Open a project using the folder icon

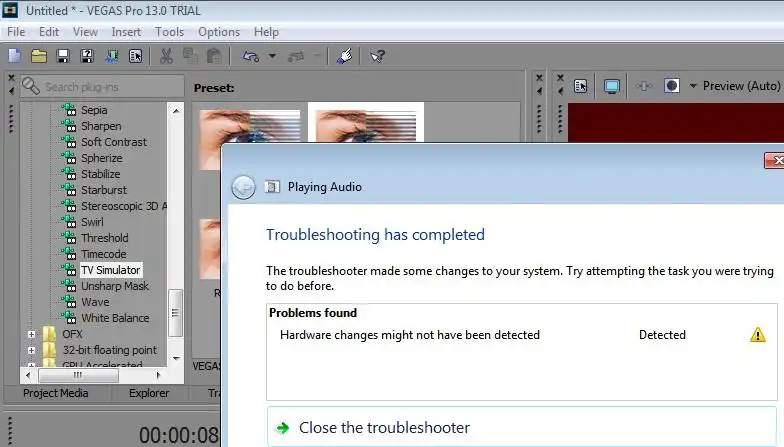click(38, 56)
